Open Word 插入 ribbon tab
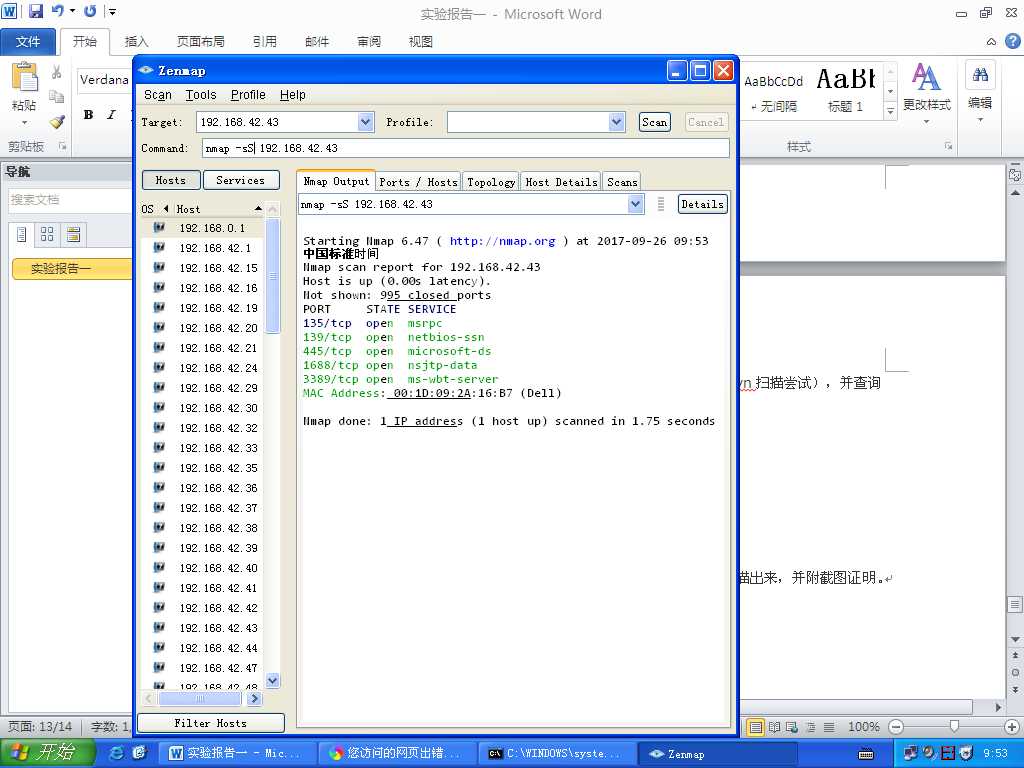1024x768 pixels. [x=136, y=42]
